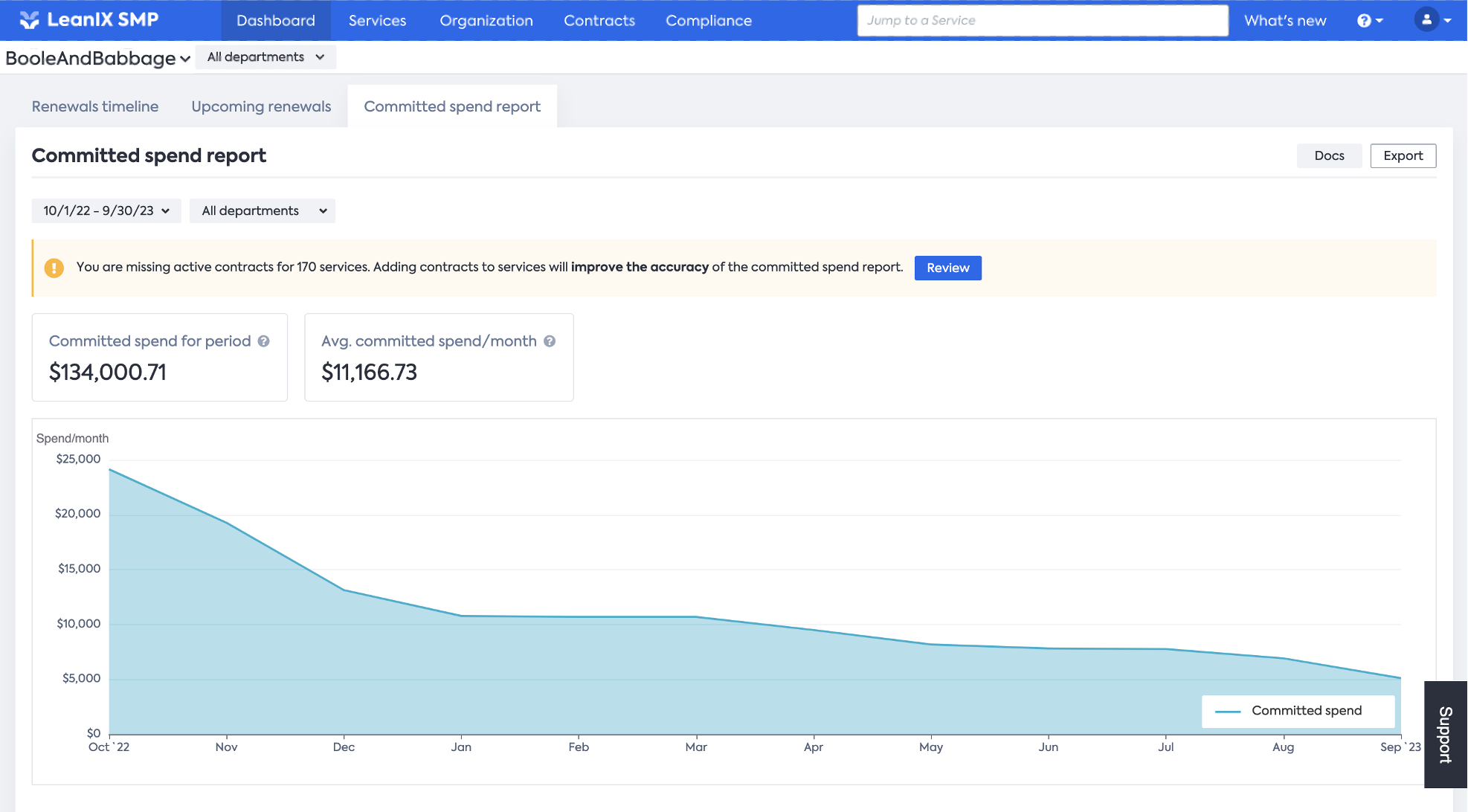Viewport: 1468px width, 812px height.
Task: Click the Export button
Action: click(1403, 156)
